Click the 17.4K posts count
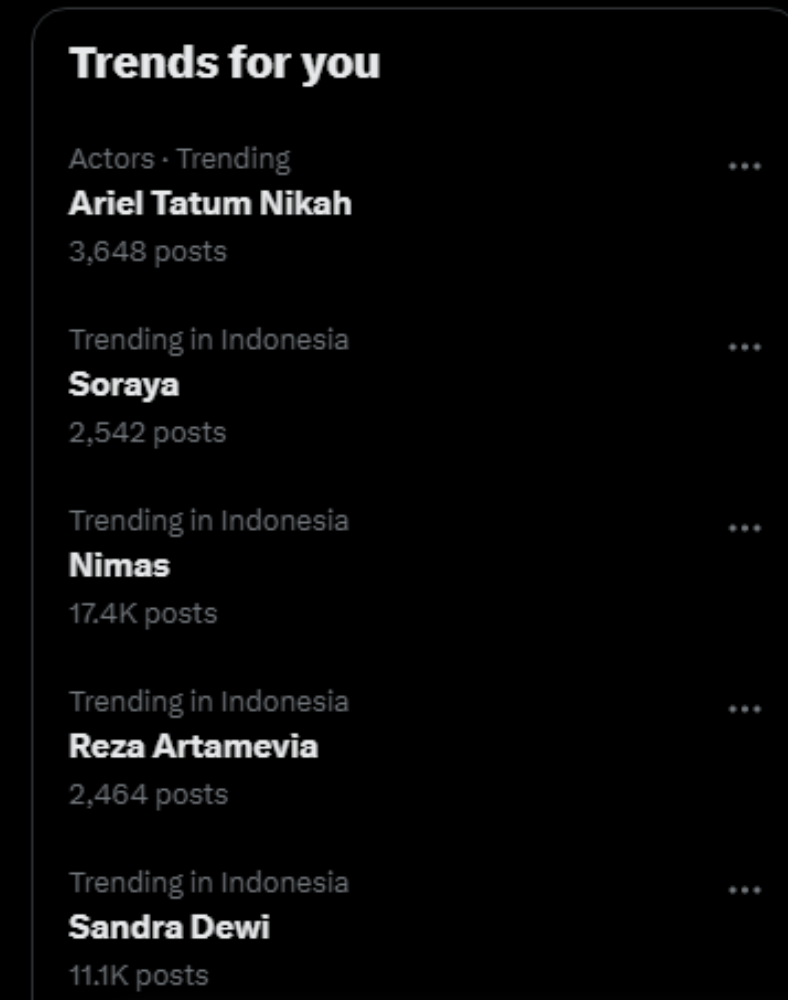The image size is (788, 1000). click(143, 614)
